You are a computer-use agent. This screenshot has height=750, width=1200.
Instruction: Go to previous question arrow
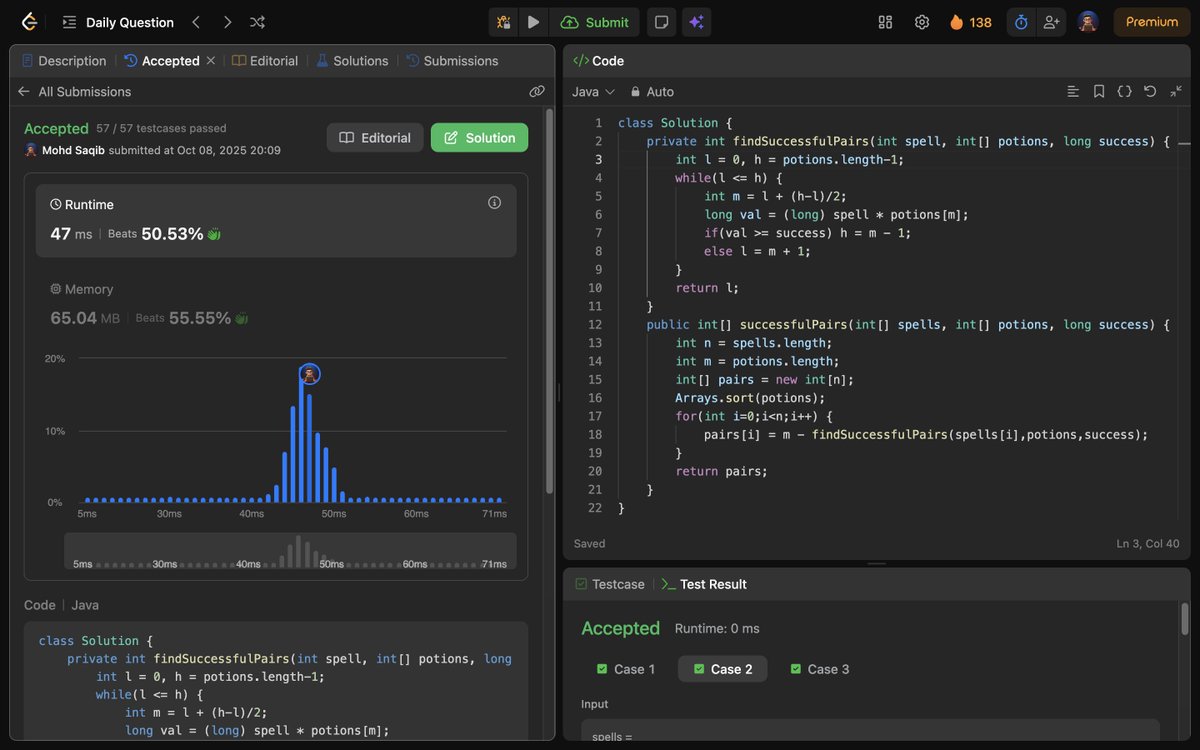(196, 22)
